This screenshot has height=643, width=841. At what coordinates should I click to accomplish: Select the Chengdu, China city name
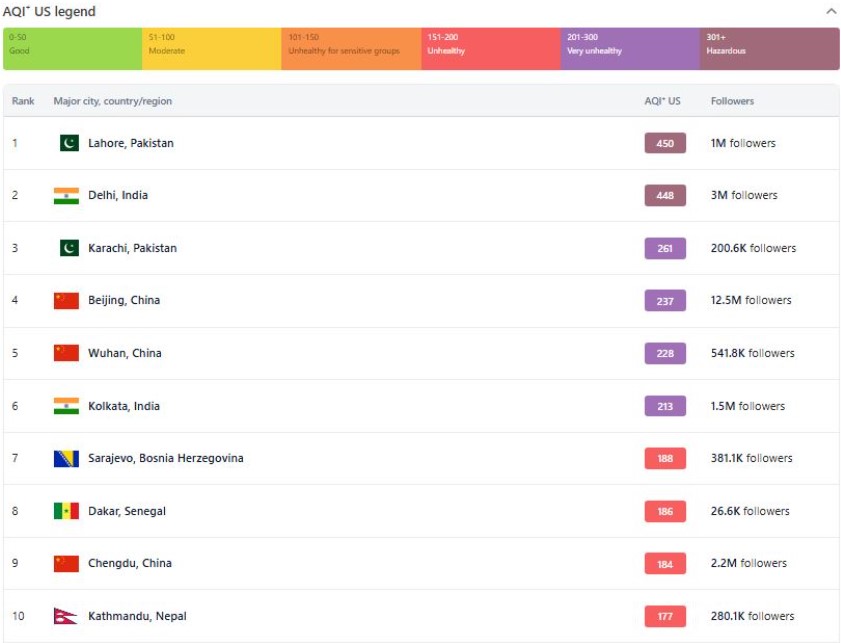(x=129, y=563)
